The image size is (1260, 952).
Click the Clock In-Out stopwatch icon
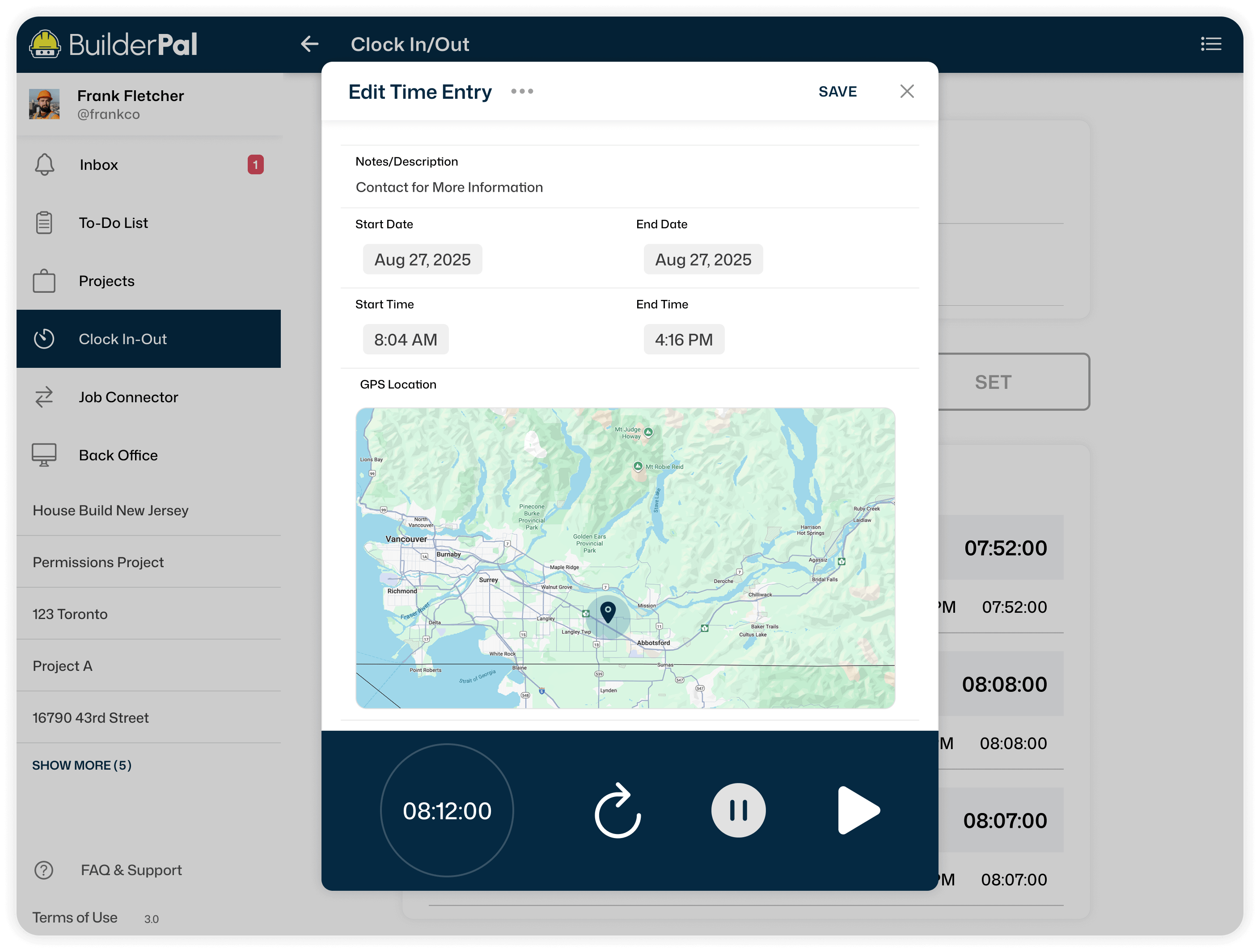click(44, 338)
